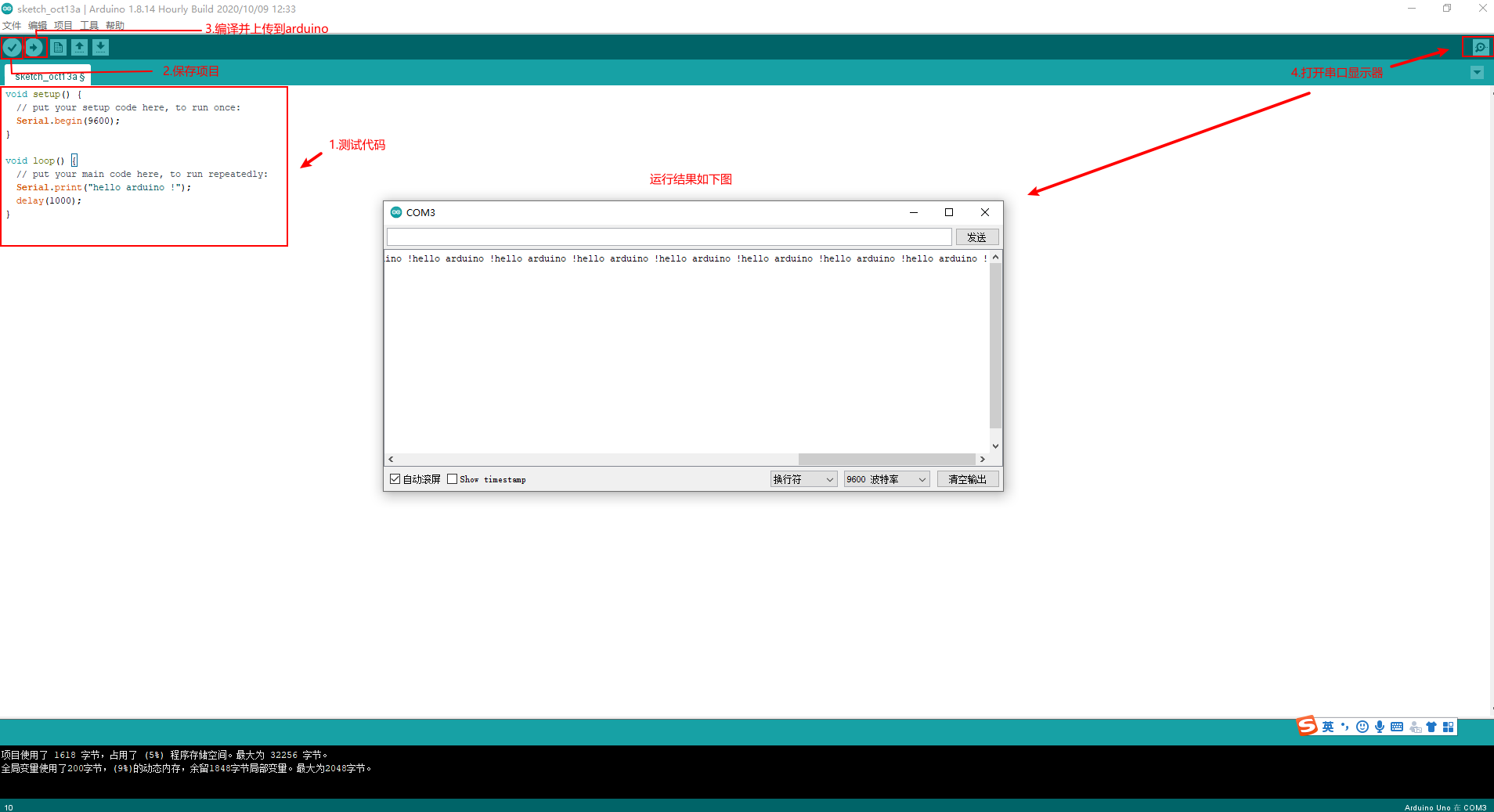Screen dimensions: 1494x812
Task: Click the COM3 scroll-up arrow
Action: (x=995, y=258)
